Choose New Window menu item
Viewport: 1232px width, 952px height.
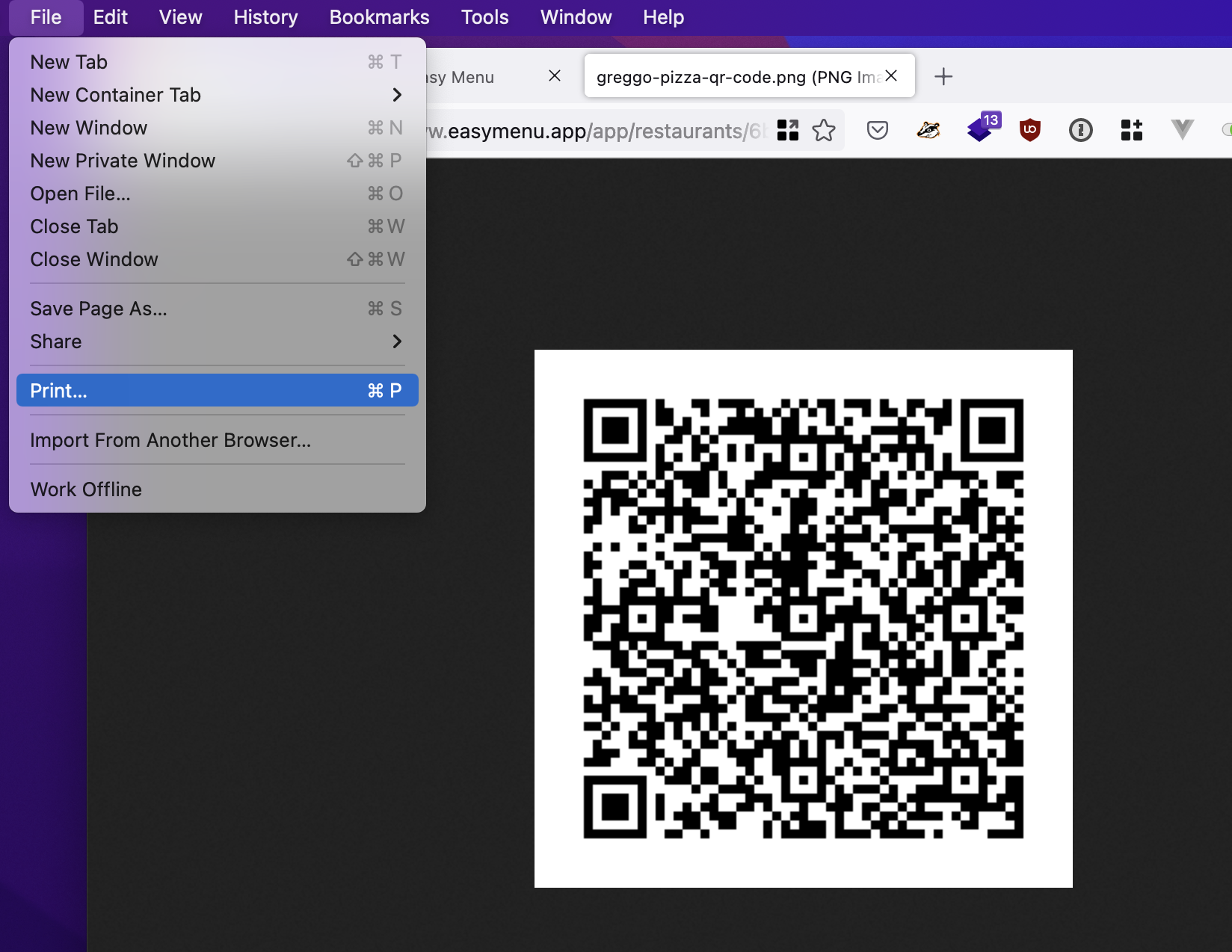[x=218, y=128]
